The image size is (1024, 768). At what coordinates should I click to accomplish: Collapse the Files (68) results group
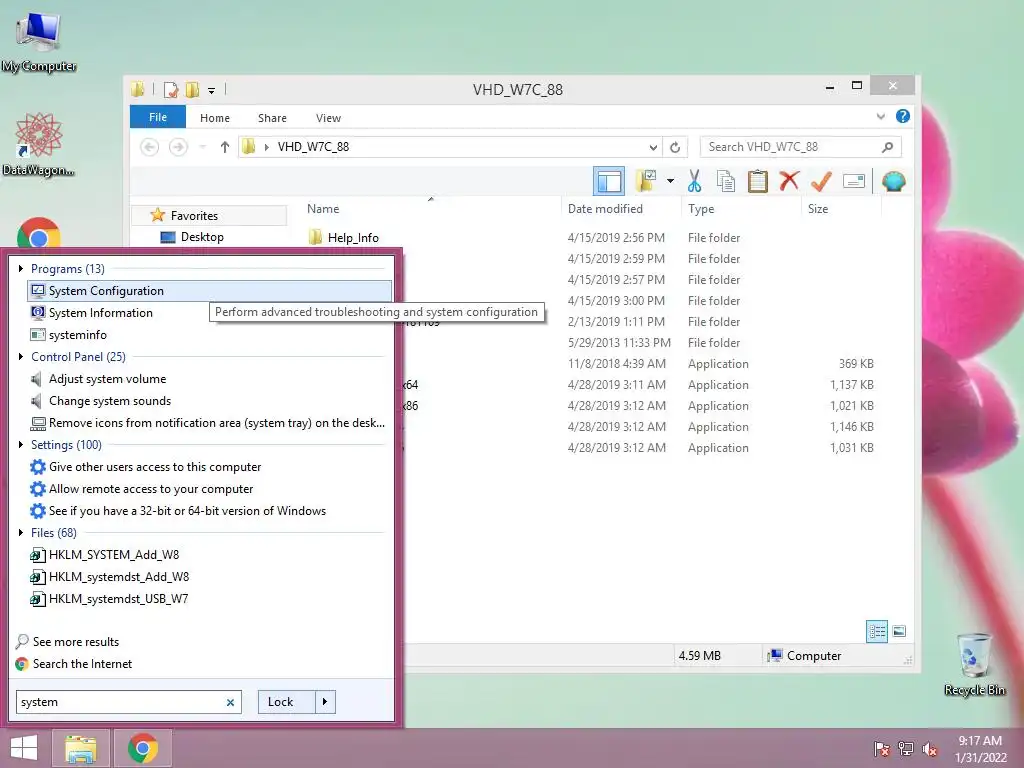[20, 533]
